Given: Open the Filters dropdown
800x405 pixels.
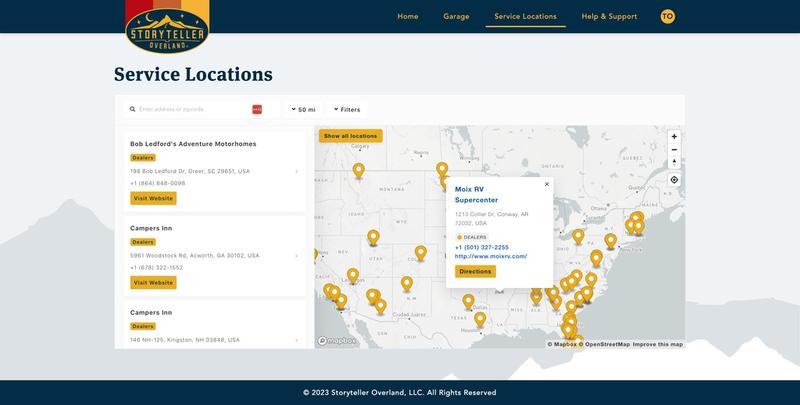Looking at the screenshot, I should pos(347,109).
